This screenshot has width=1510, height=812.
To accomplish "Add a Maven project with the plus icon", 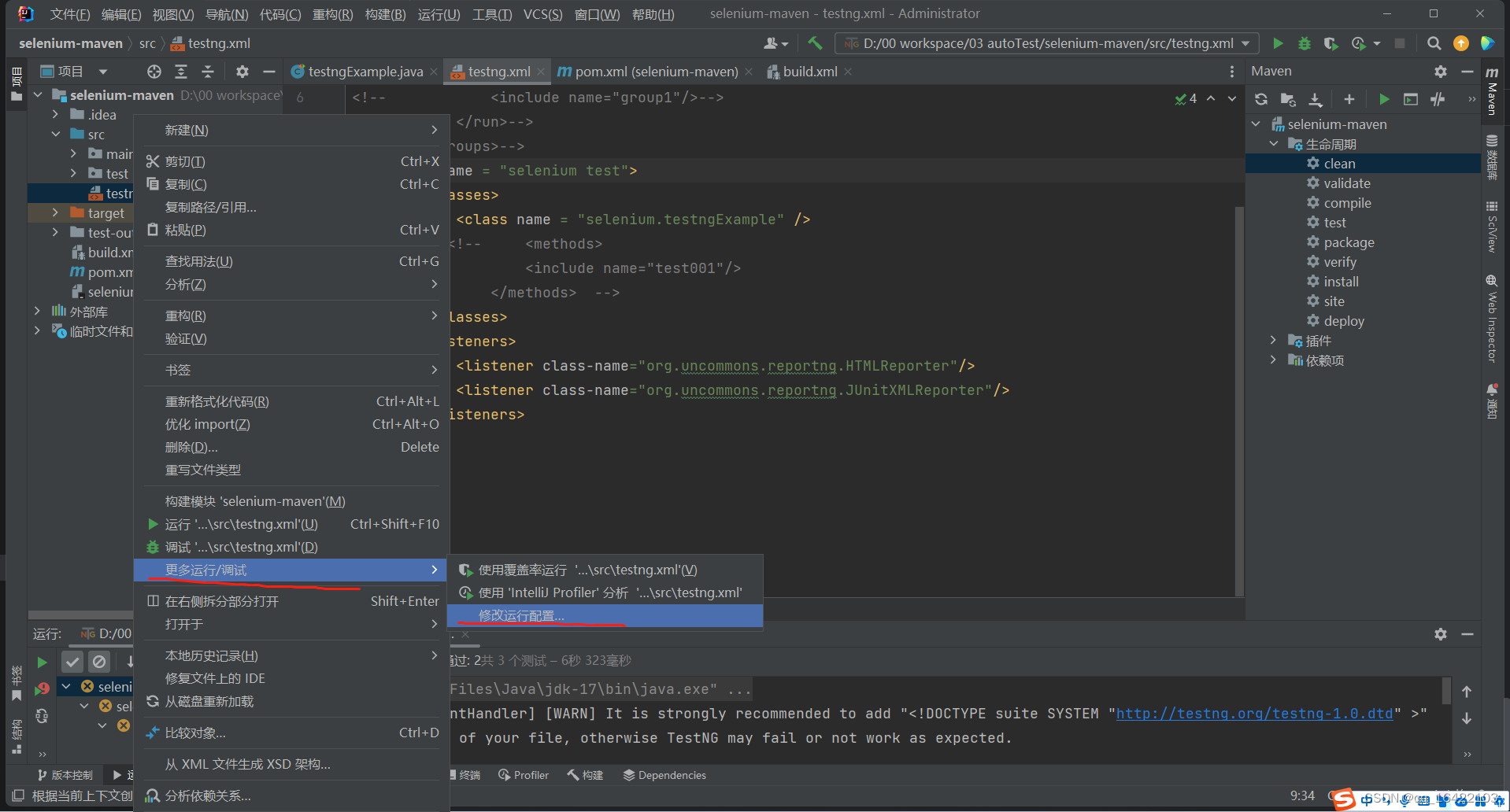I will tap(1349, 99).
